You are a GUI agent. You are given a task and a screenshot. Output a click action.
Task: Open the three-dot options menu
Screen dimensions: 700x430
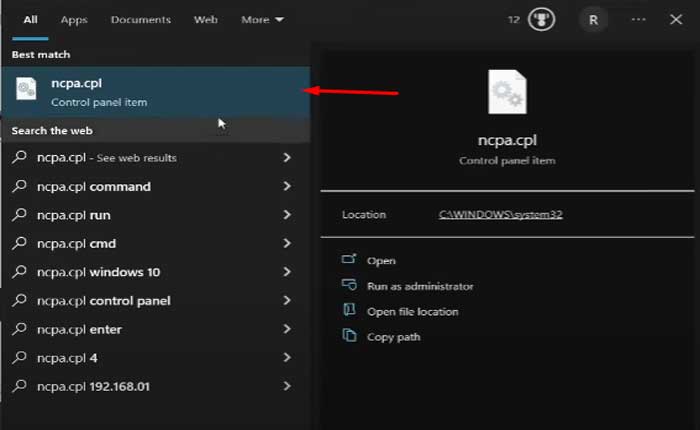click(639, 19)
